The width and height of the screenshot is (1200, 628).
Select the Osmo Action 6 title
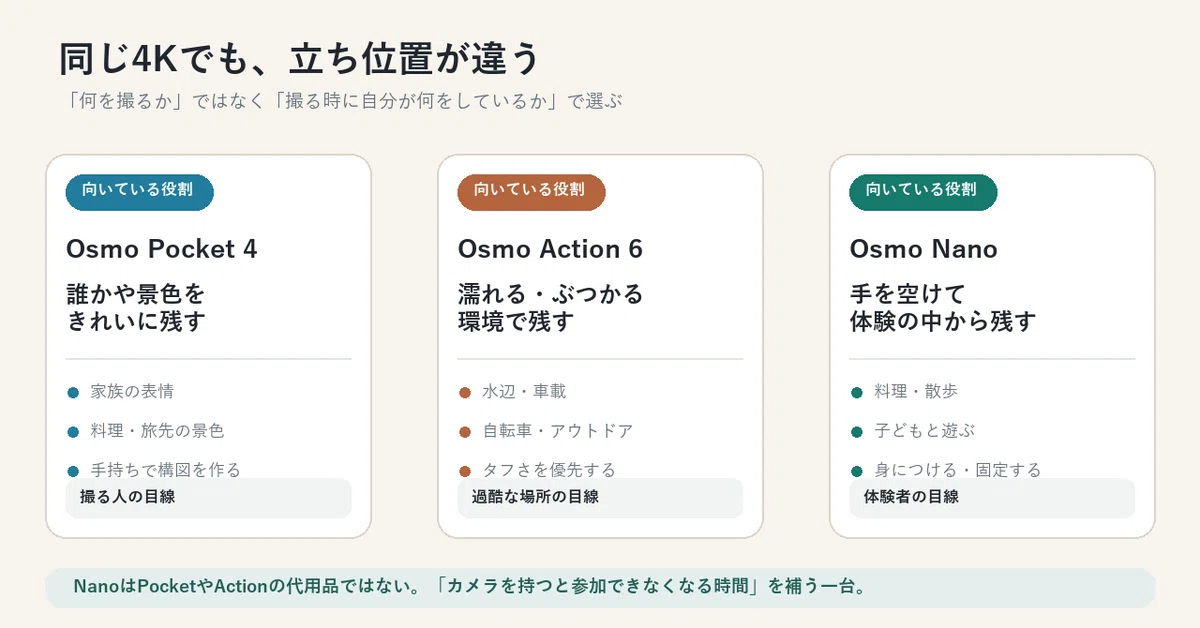pos(550,249)
